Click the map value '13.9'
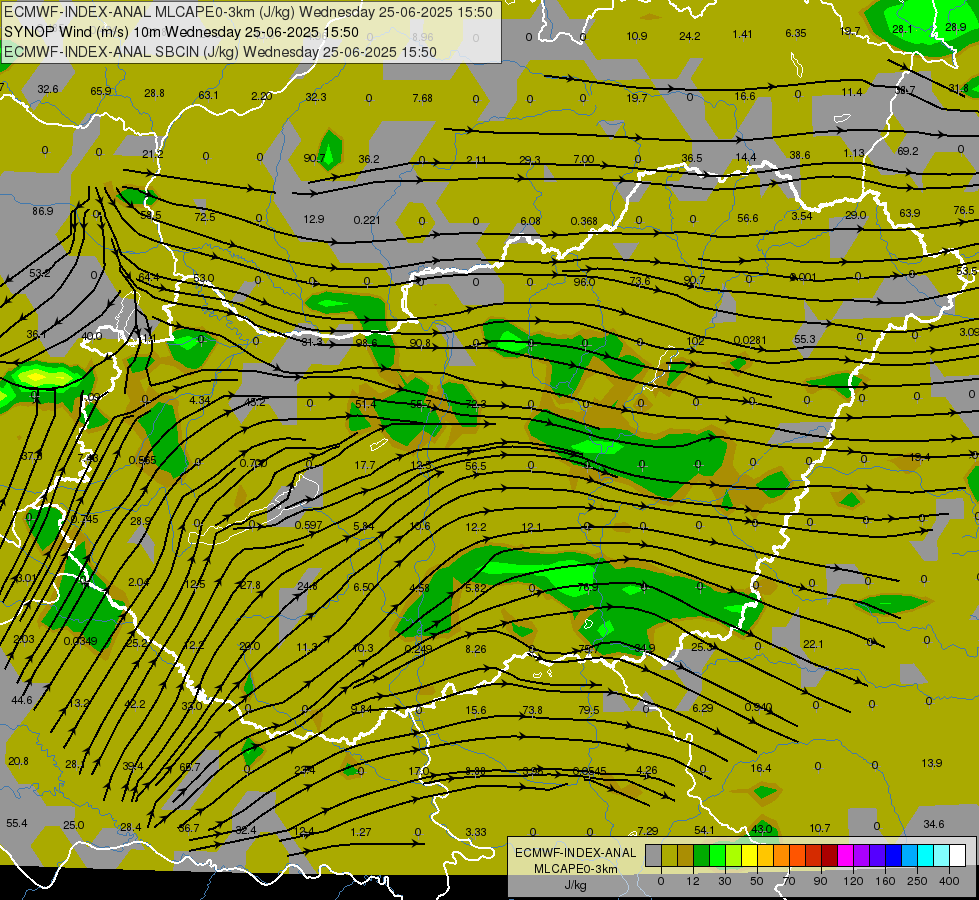Viewport: 979px width, 900px height. pyautogui.click(x=932, y=763)
